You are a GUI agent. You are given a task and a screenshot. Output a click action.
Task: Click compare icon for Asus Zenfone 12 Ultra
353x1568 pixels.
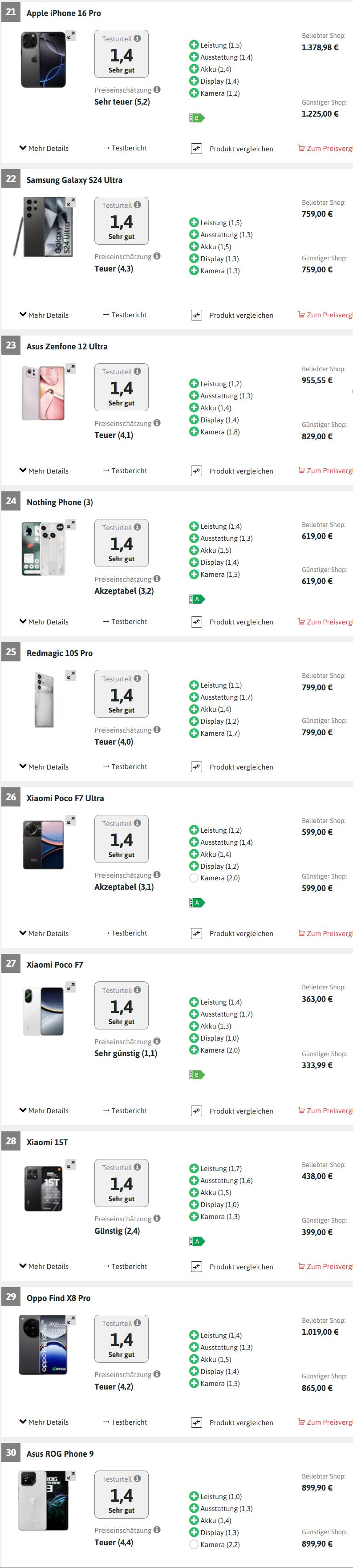(x=196, y=470)
